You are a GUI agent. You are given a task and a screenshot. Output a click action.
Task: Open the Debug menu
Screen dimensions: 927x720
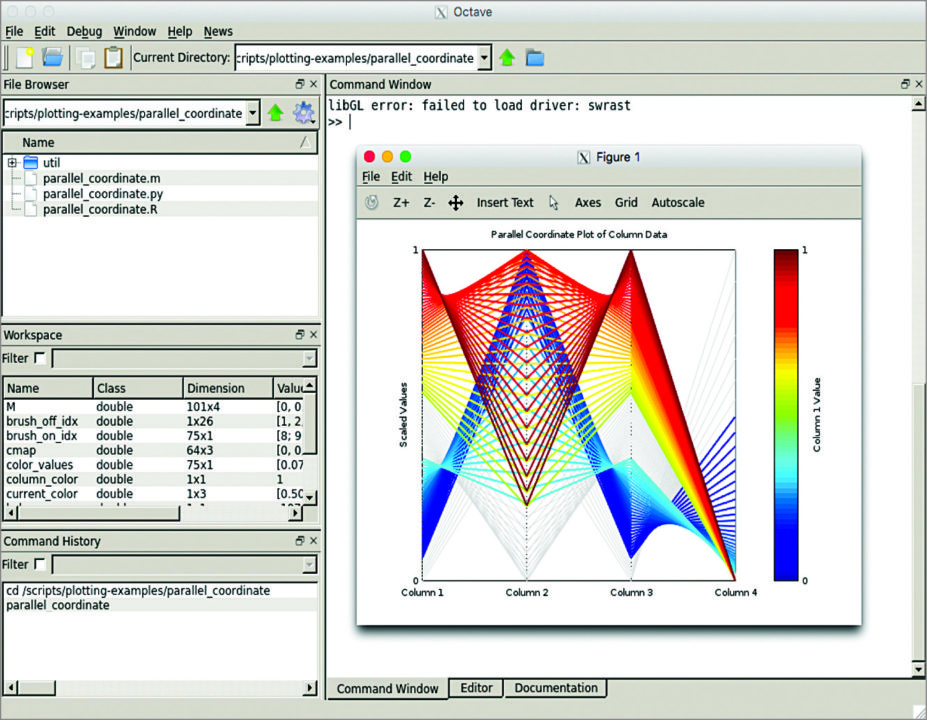(x=84, y=31)
